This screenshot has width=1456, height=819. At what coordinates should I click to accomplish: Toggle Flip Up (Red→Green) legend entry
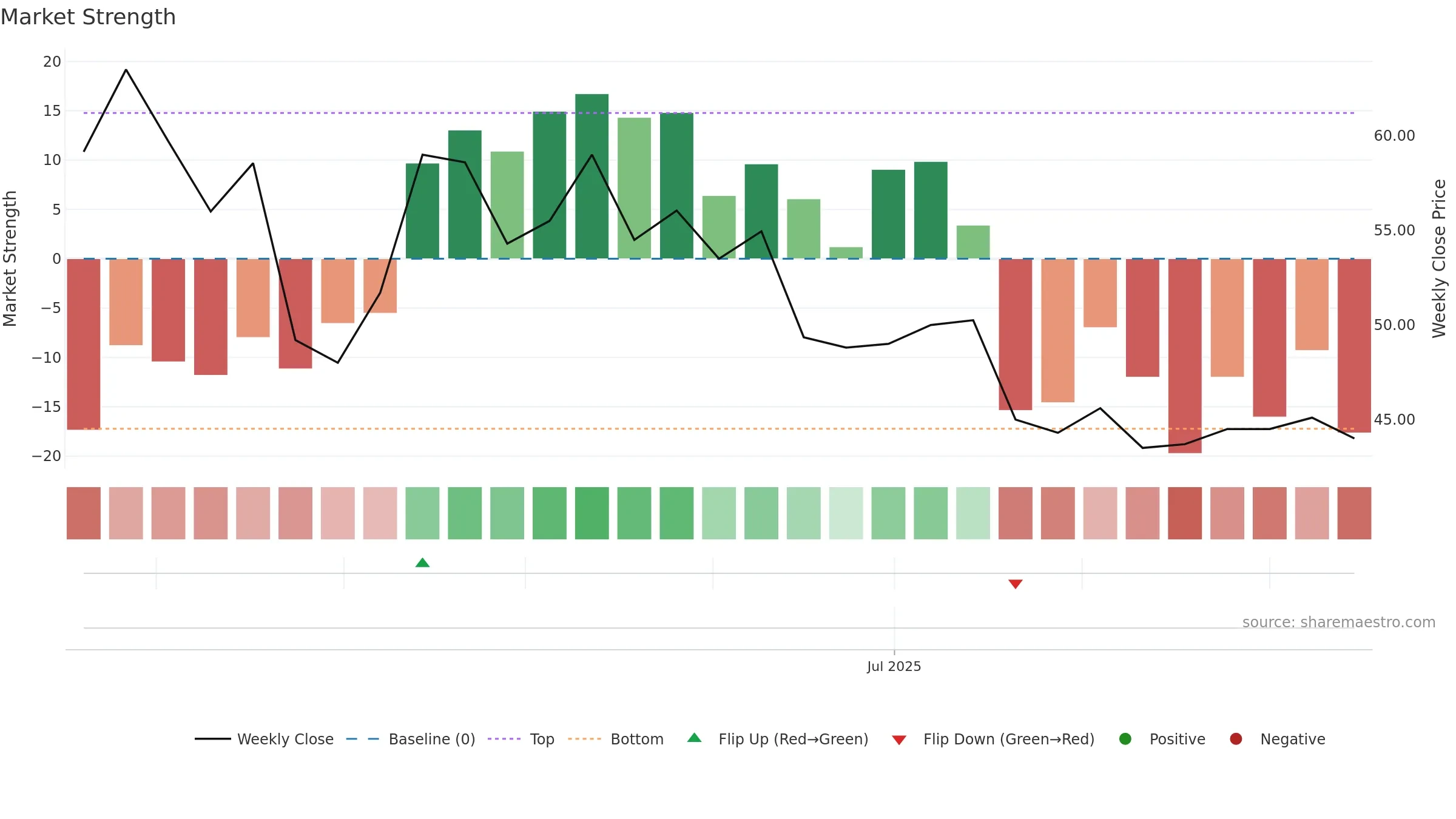coord(778,739)
